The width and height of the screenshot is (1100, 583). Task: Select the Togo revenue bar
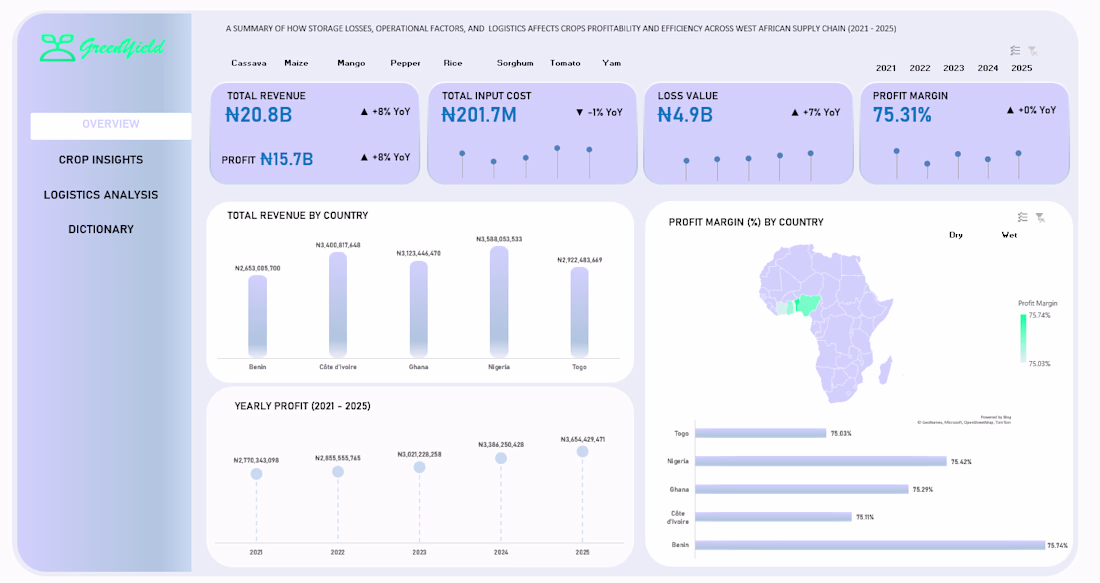pyautogui.click(x=579, y=311)
